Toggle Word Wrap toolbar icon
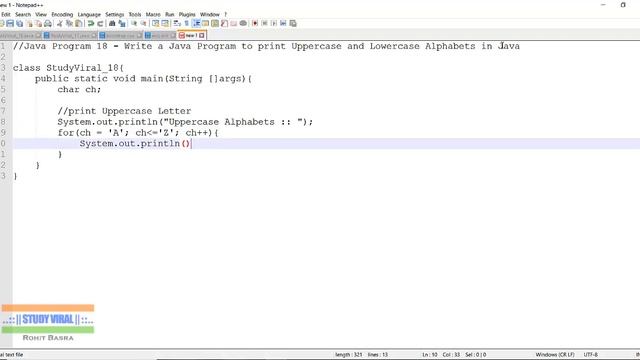The image size is (640, 360). (176, 23)
